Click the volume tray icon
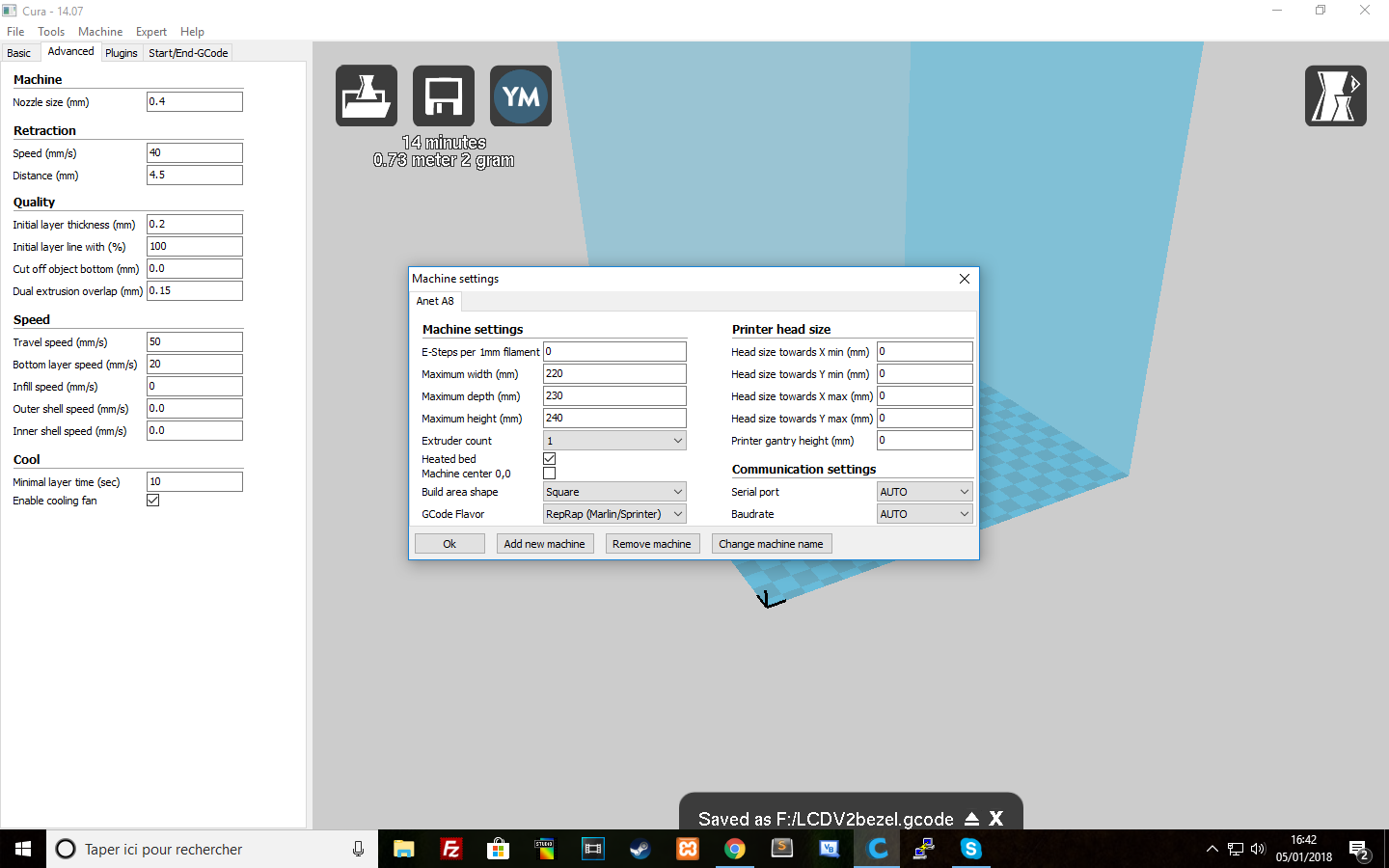 click(x=1258, y=849)
